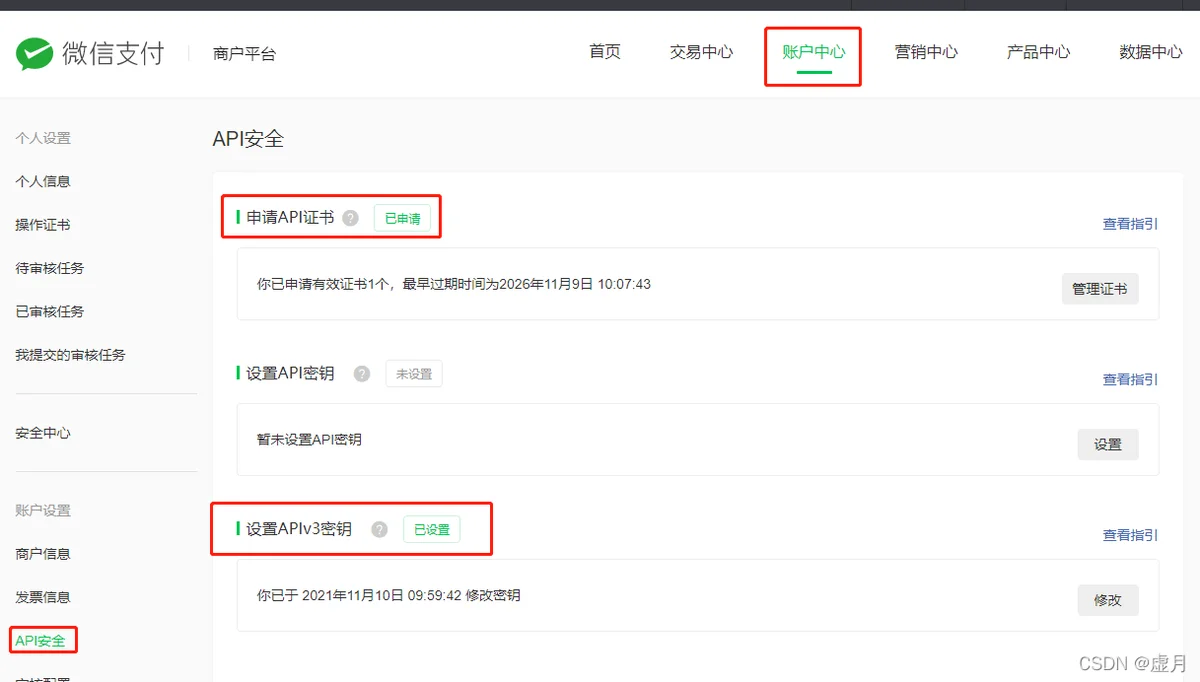This screenshot has height=682, width=1200.
Task: Open 查看指引 link for 设置API密钥
Action: (x=1130, y=379)
